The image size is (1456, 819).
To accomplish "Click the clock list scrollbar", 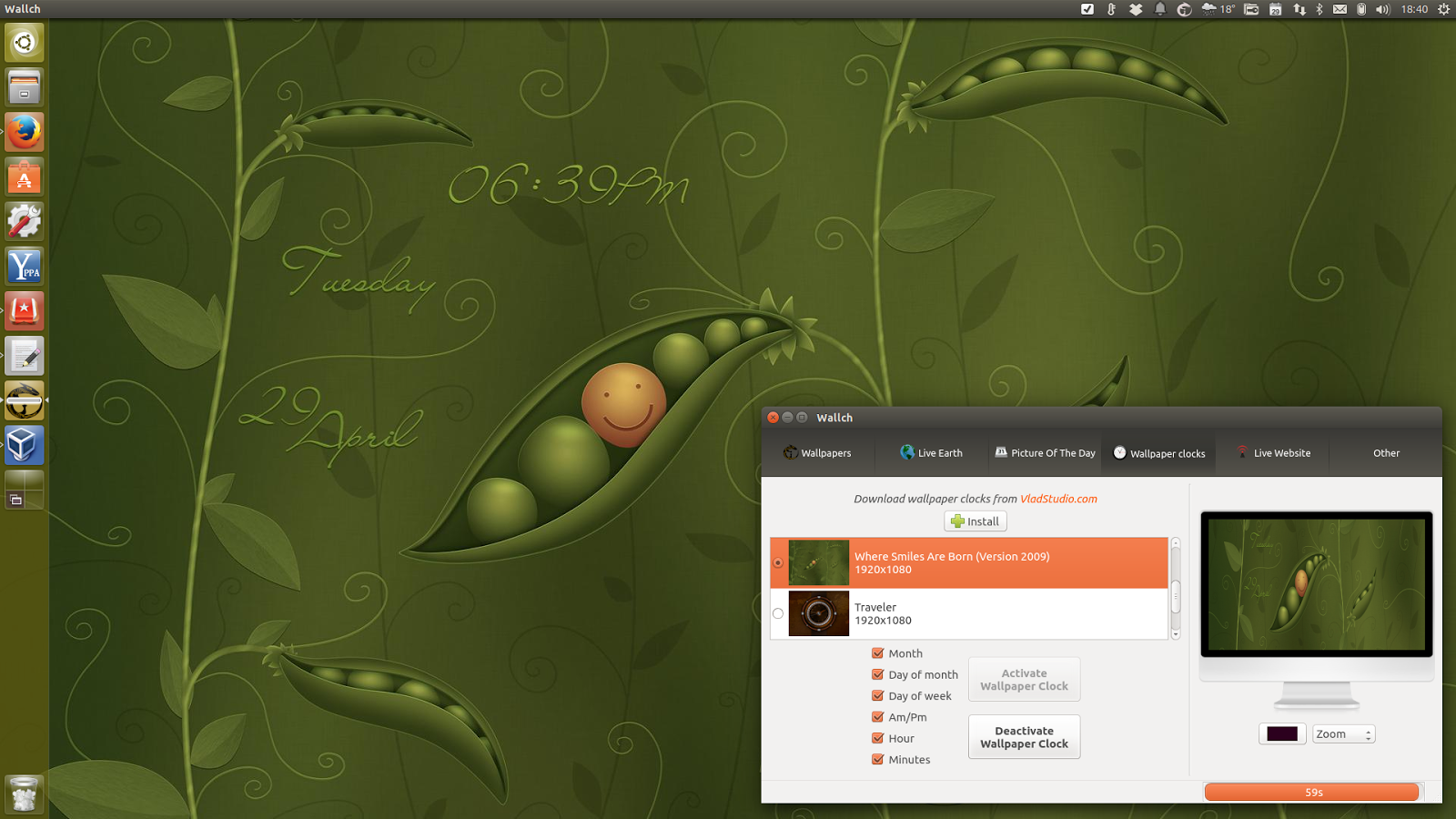I will pos(1176,589).
